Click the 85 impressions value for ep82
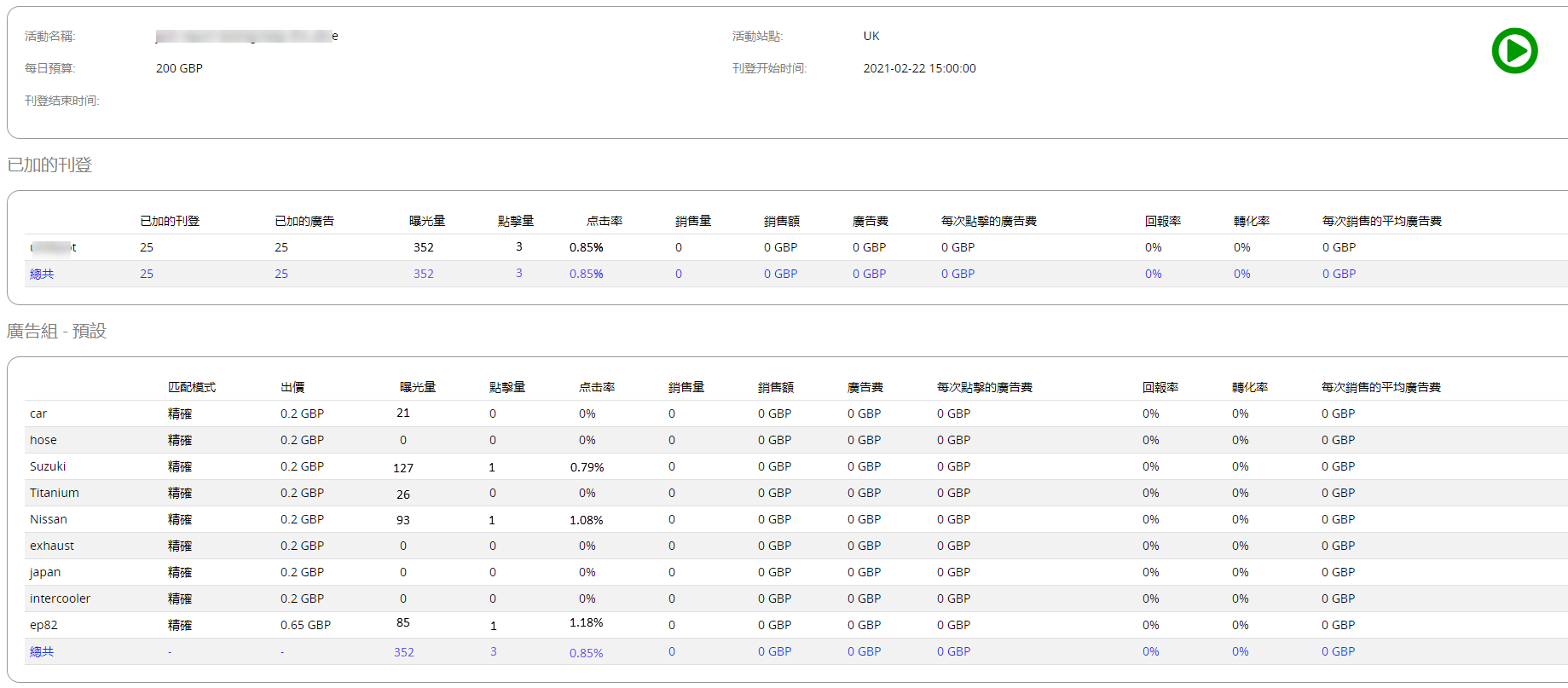The width and height of the screenshot is (1568, 688). tap(403, 622)
